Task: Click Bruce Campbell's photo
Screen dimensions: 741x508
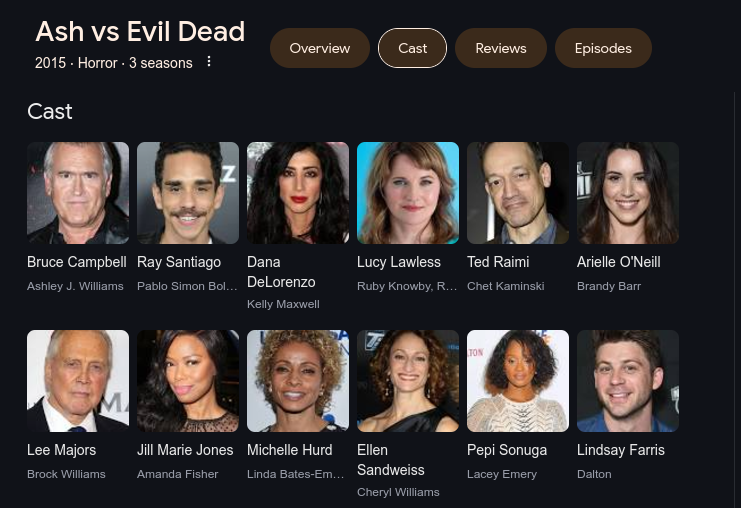Action: pyautogui.click(x=78, y=193)
